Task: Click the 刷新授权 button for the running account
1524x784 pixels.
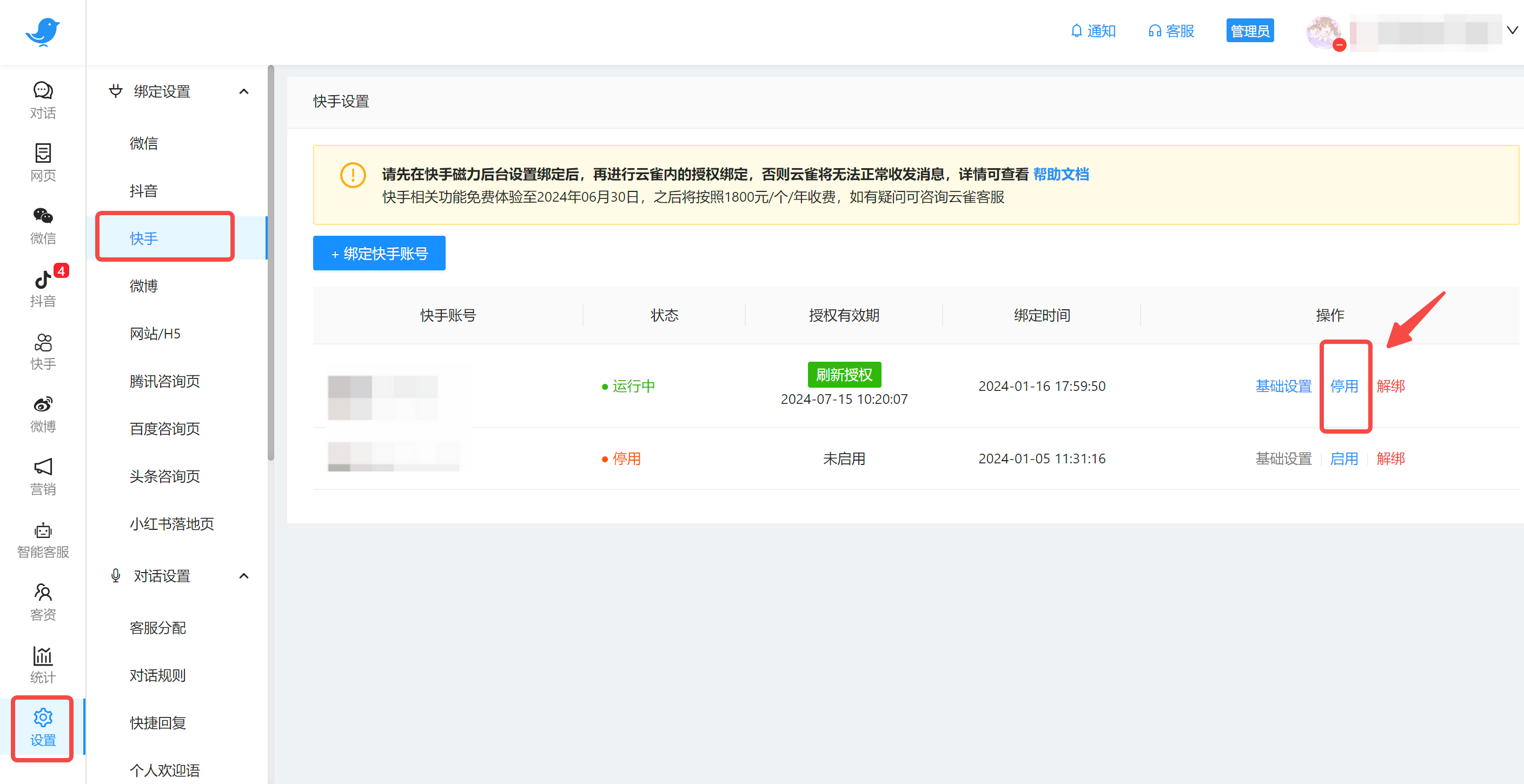Action: tap(844, 375)
